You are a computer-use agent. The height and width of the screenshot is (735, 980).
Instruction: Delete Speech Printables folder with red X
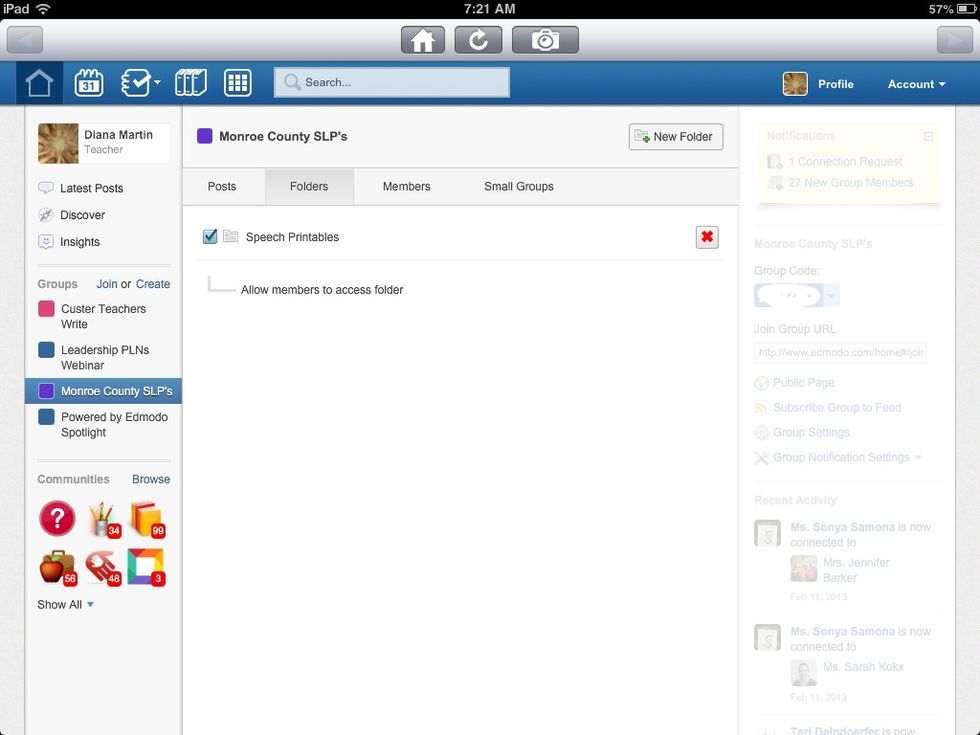point(707,237)
